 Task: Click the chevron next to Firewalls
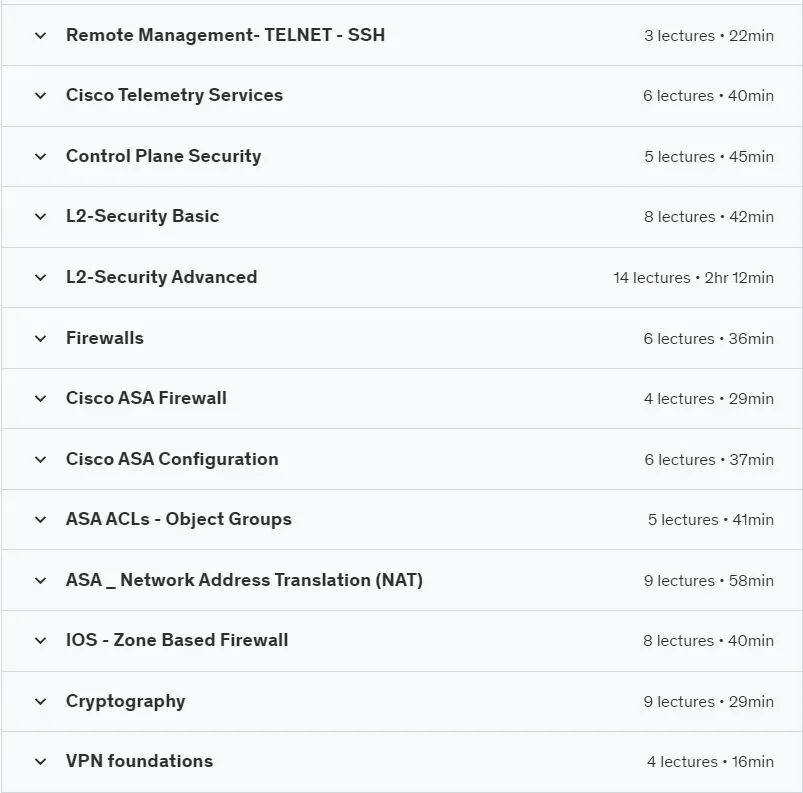pos(40,338)
